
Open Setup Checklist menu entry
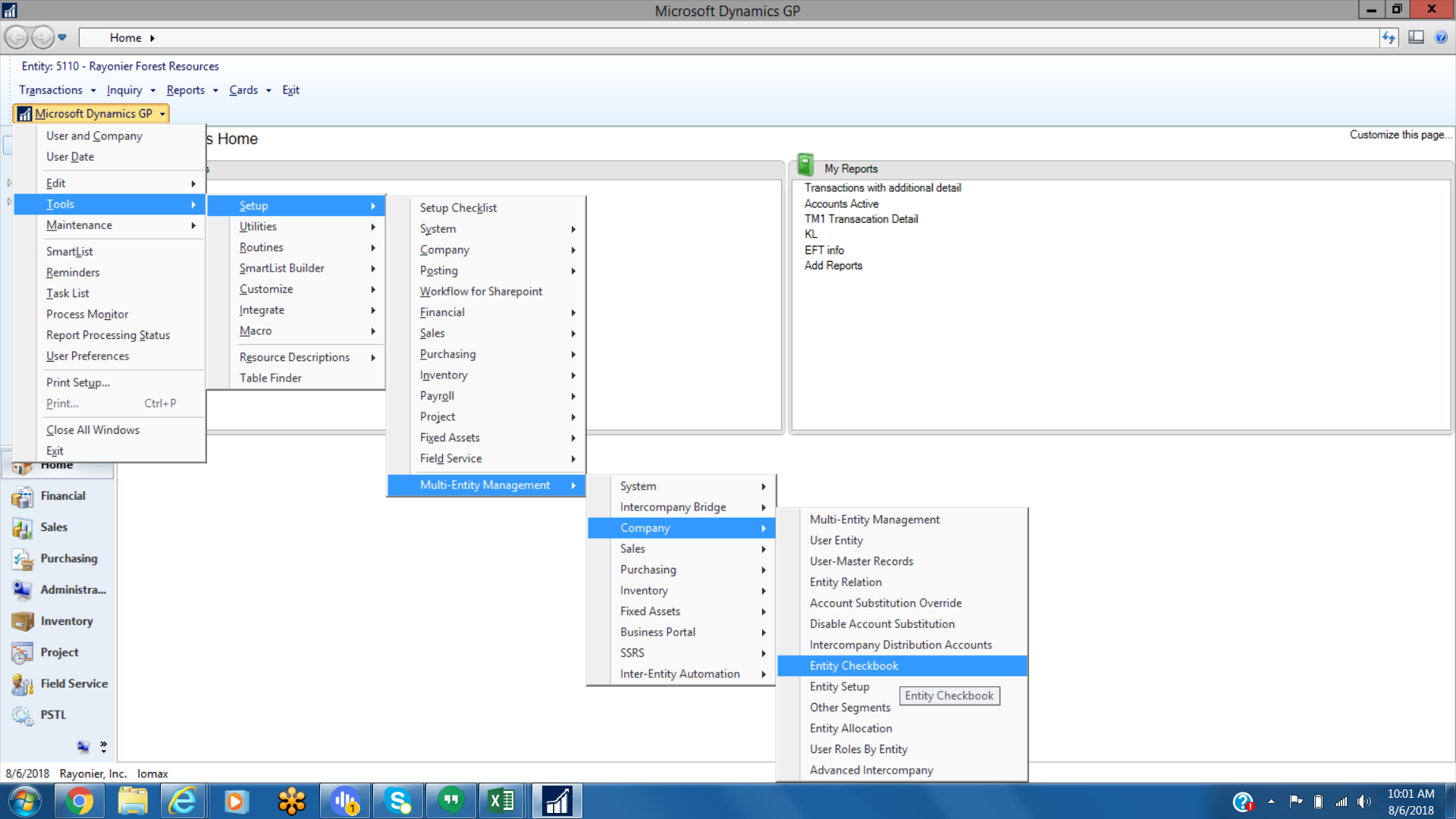click(x=486, y=208)
